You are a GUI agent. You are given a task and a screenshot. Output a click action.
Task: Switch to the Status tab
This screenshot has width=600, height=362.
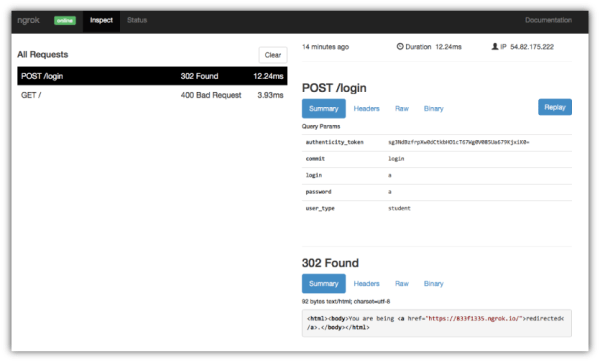pyautogui.click(x=137, y=20)
